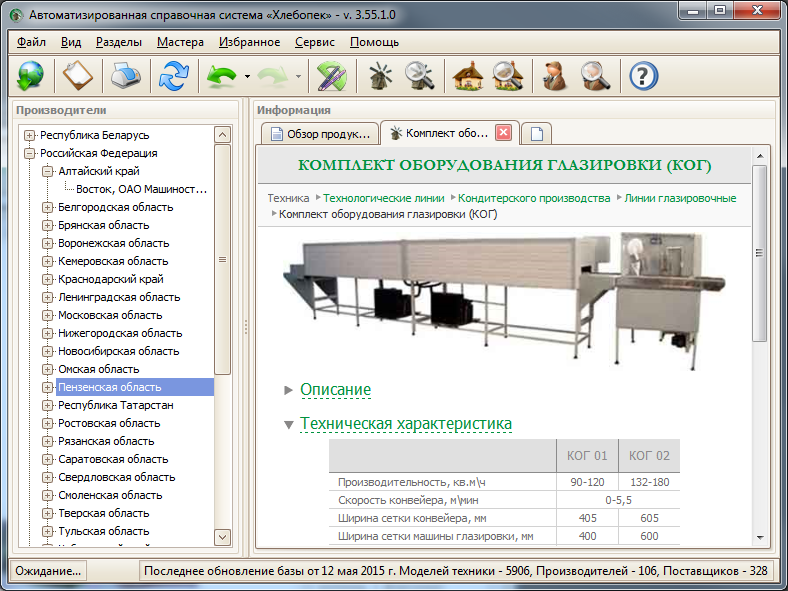Select Воронежская область tree item

click(x=114, y=243)
